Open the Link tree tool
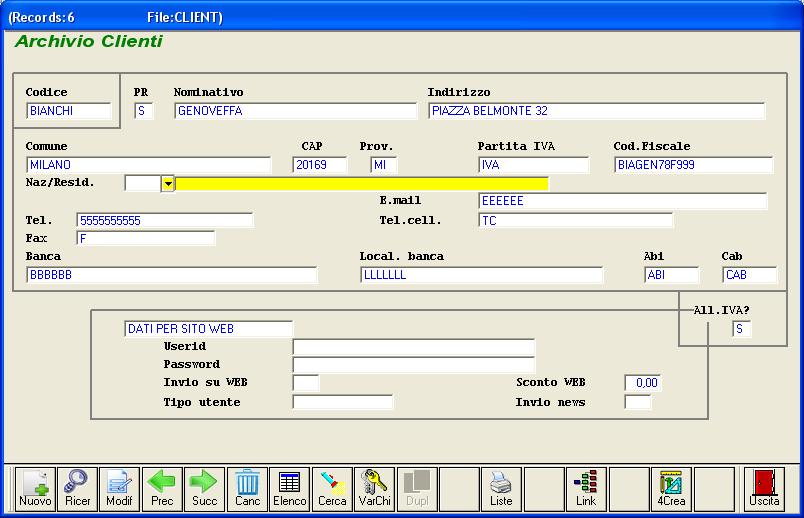The image size is (804, 518). [x=587, y=489]
